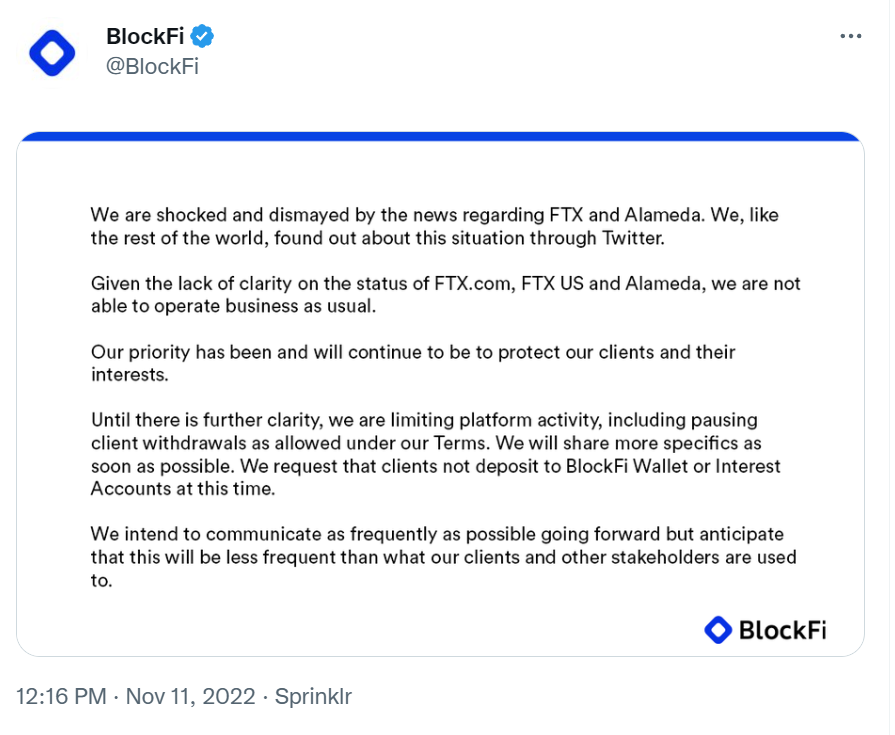Screen dimensions: 895x735
Task: Click the word 'Twitter' in the statement
Action: point(633,238)
